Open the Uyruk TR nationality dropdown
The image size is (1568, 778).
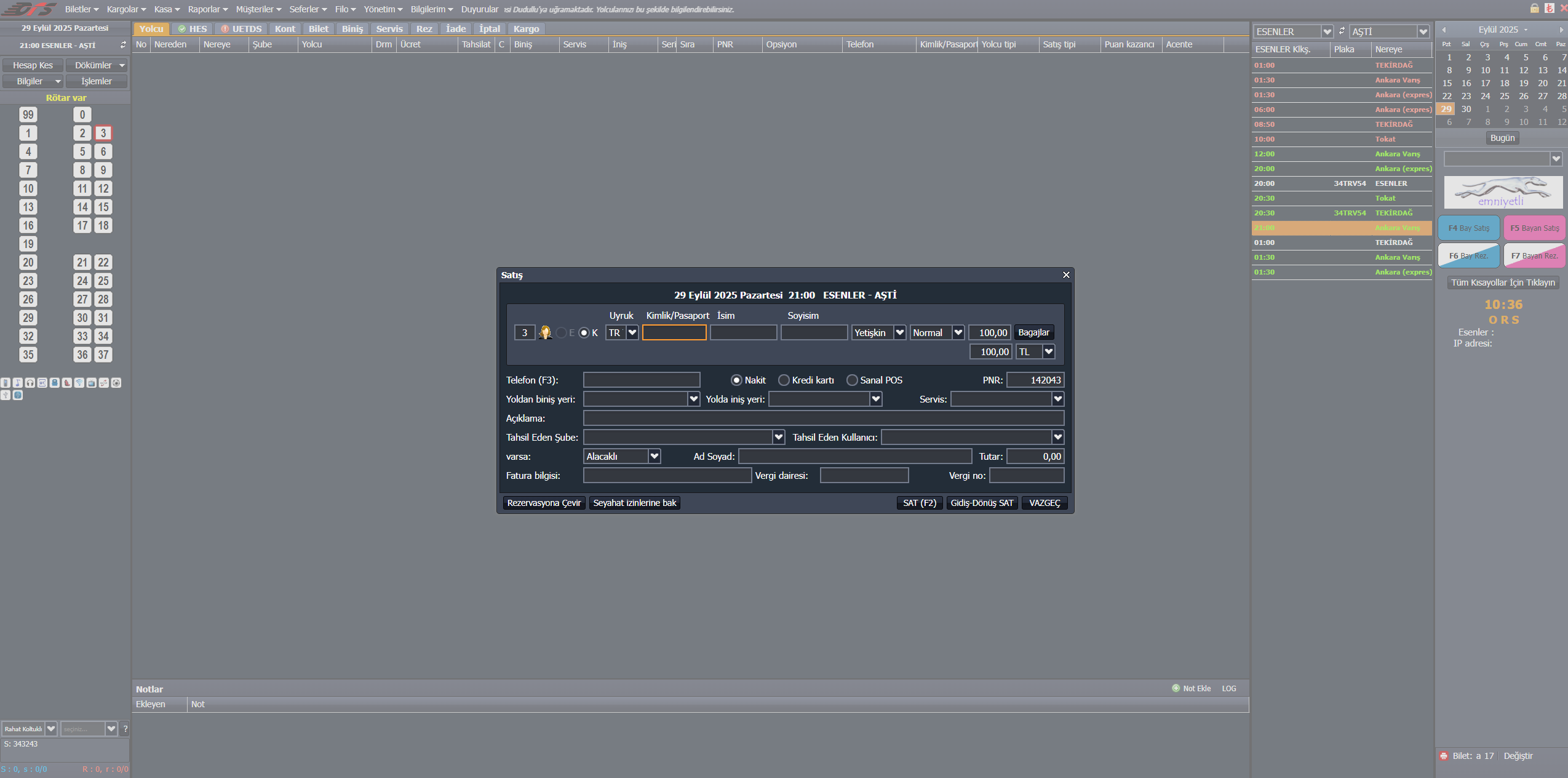[632, 333]
